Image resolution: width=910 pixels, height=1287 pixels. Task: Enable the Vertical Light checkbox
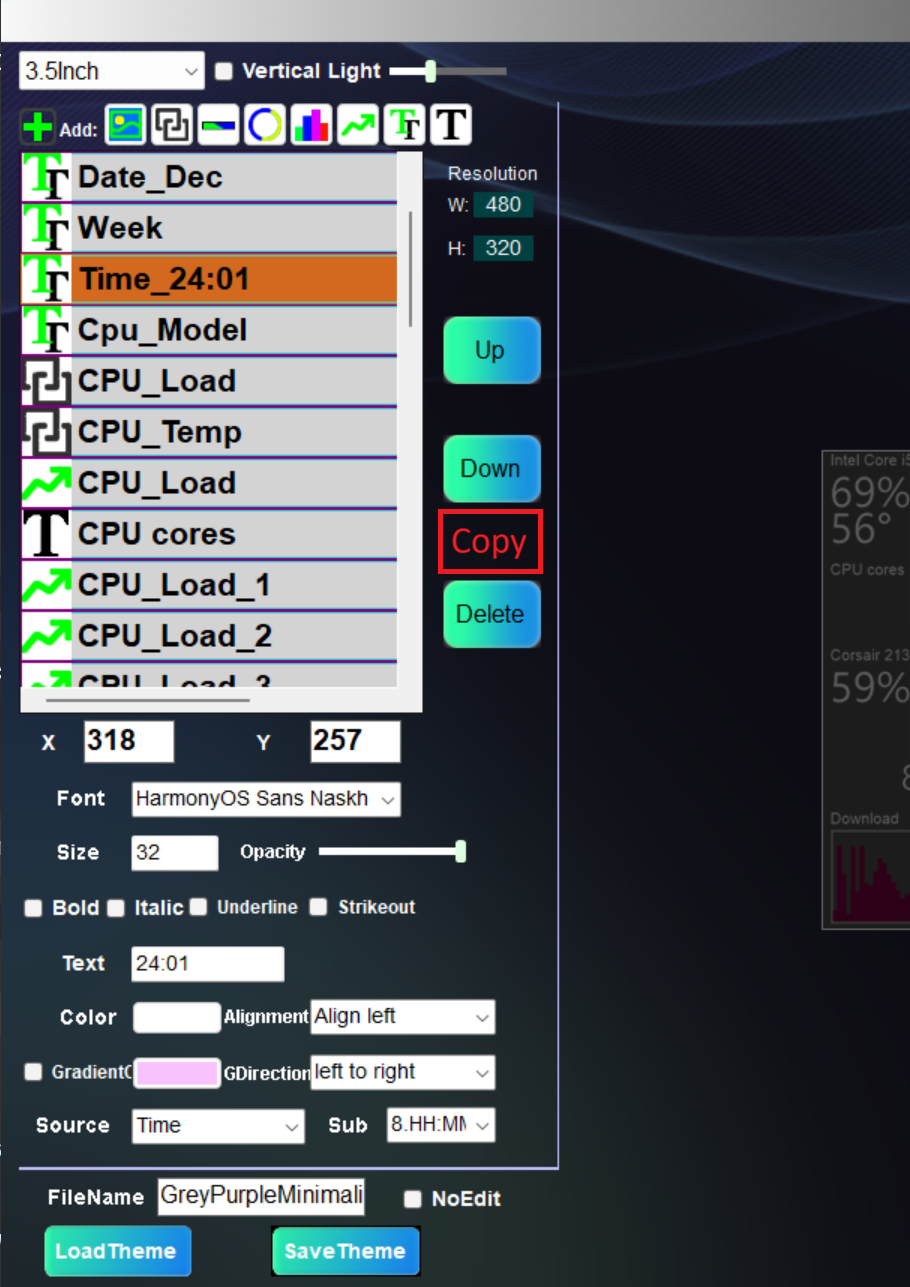[224, 71]
